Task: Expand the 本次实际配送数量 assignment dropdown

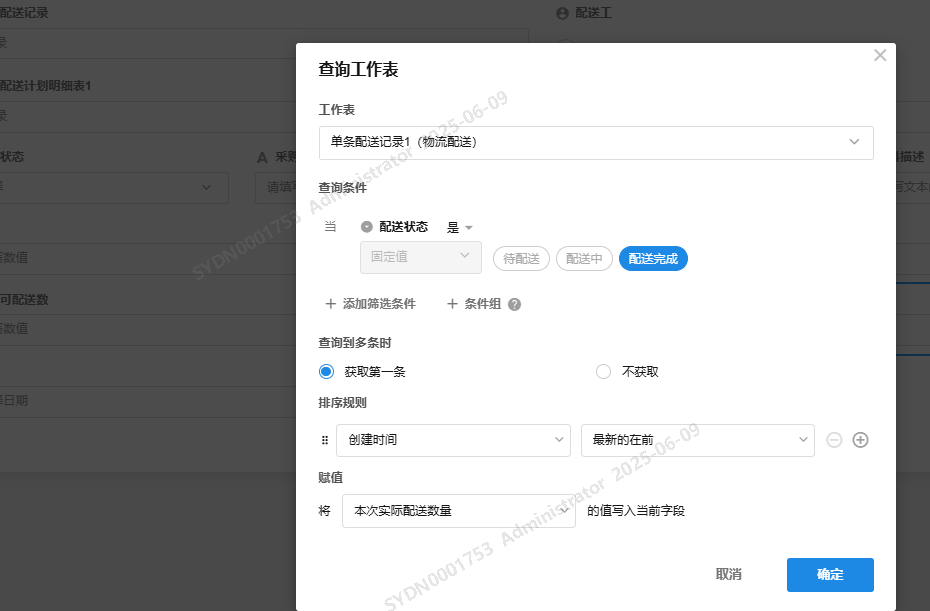Action: click(458, 511)
